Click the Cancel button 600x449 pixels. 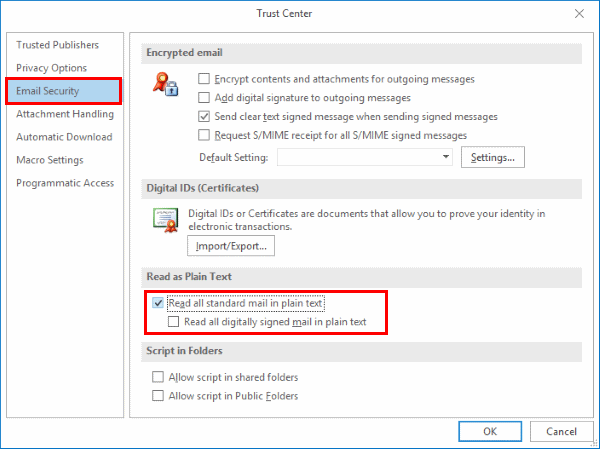pos(561,431)
